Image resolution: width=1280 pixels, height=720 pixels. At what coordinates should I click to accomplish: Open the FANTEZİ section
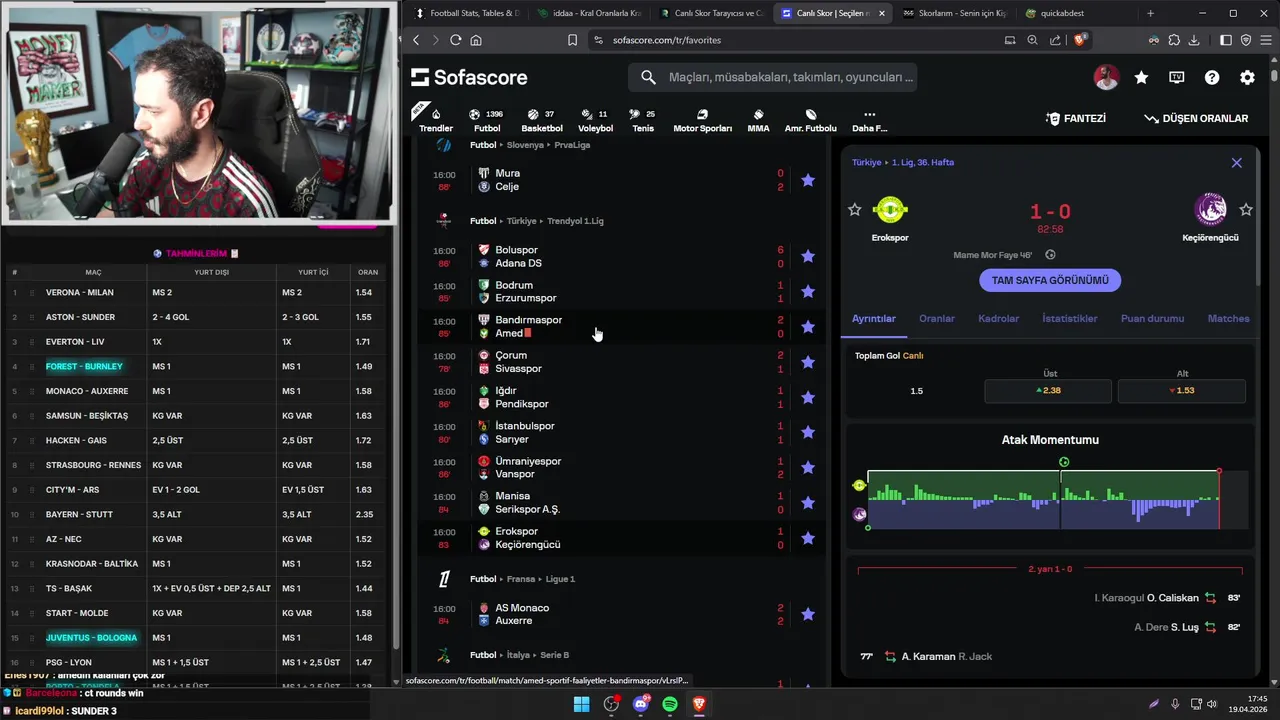pos(1076,118)
